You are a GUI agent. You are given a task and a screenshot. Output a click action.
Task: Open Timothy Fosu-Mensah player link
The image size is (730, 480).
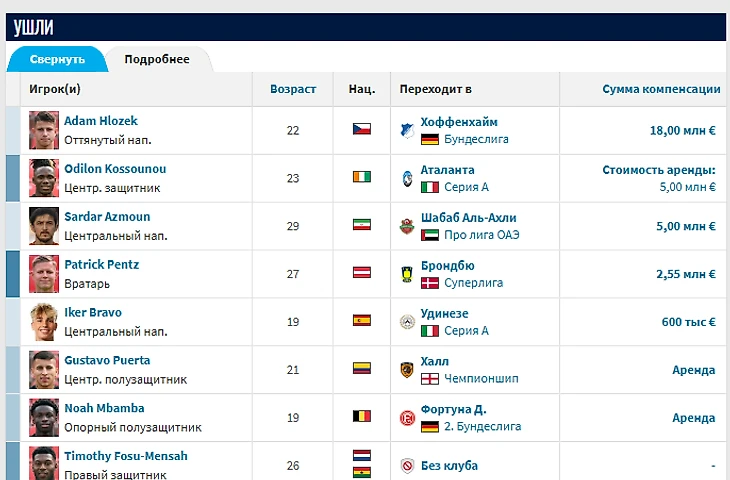point(125,456)
